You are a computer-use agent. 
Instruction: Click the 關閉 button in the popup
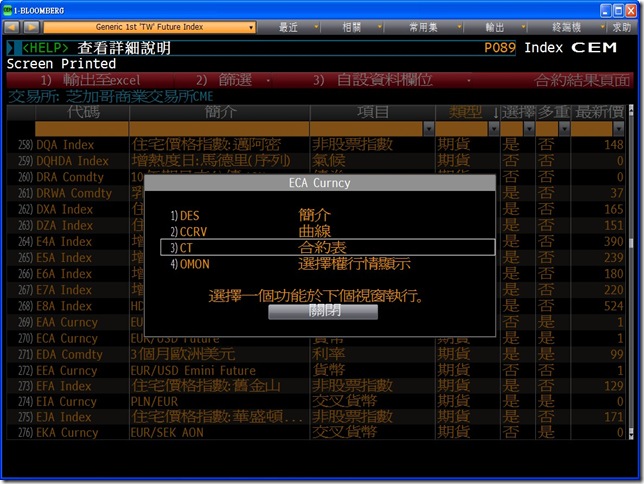323,311
